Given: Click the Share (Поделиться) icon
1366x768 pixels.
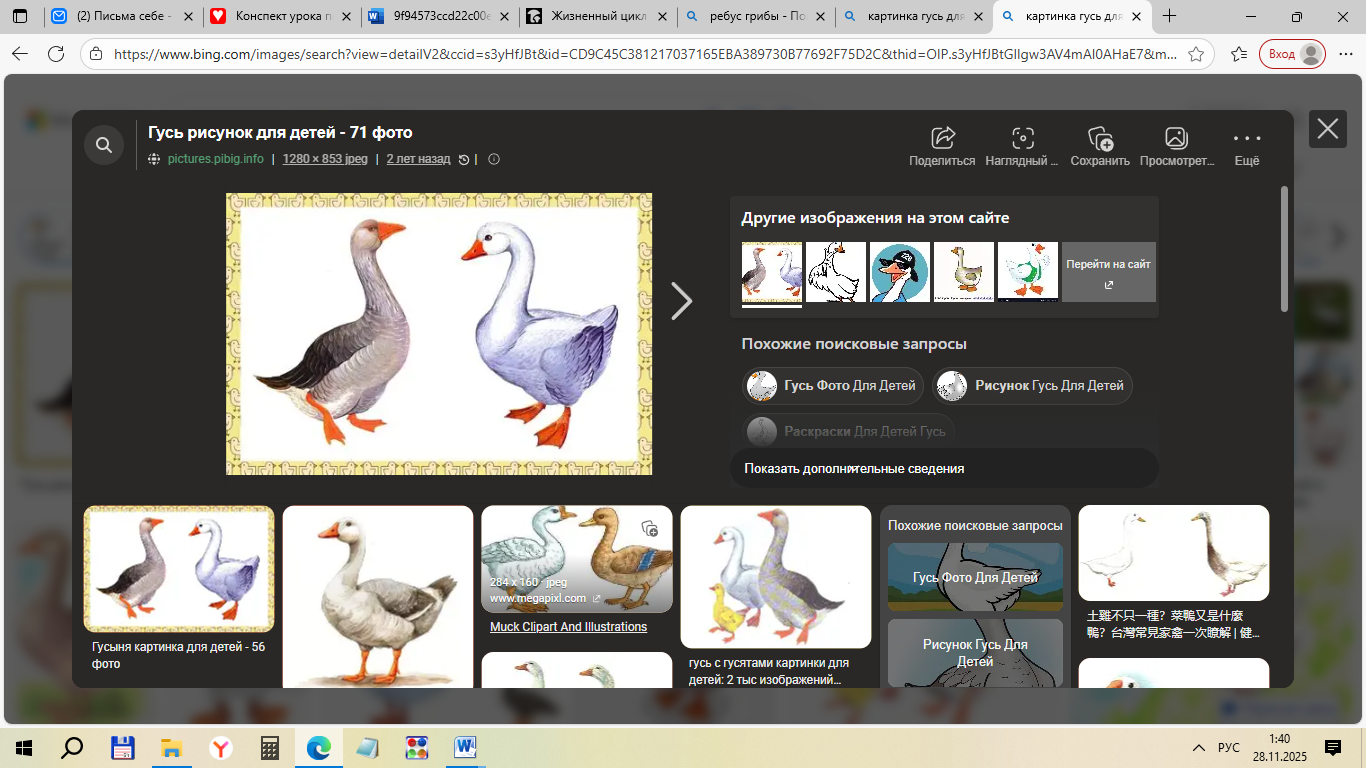Looking at the screenshot, I should [942, 139].
